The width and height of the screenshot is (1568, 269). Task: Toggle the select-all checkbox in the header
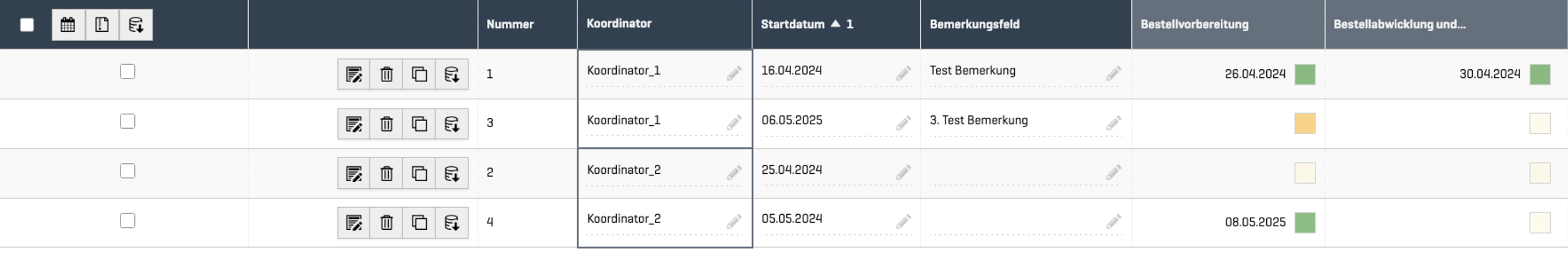point(27,25)
